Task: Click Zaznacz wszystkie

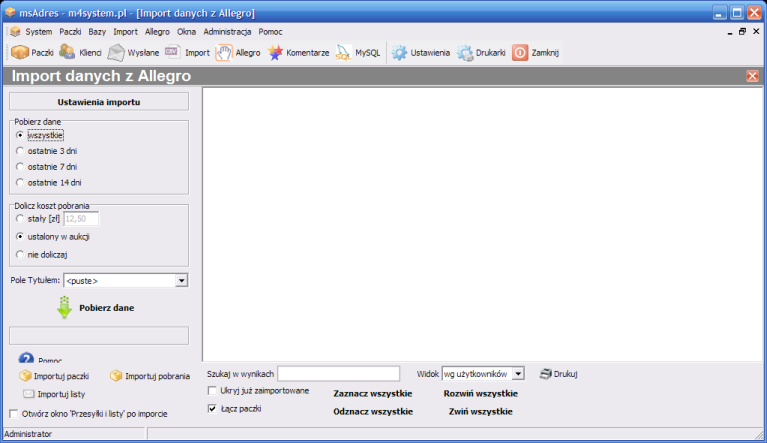Action: [373, 394]
